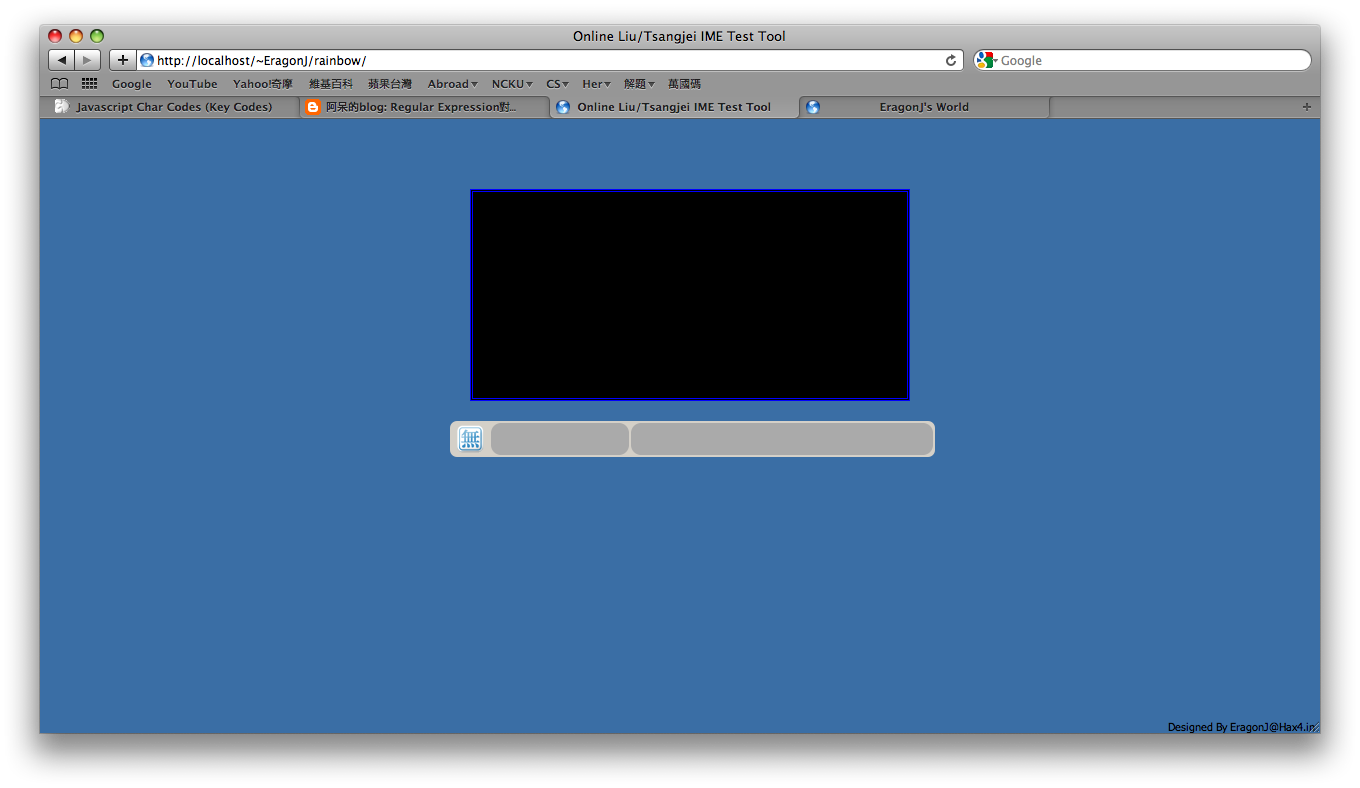Open the Yahoo!奇摩 bookmark
Image resolution: width=1360 pixels, height=788 pixels.
click(263, 84)
